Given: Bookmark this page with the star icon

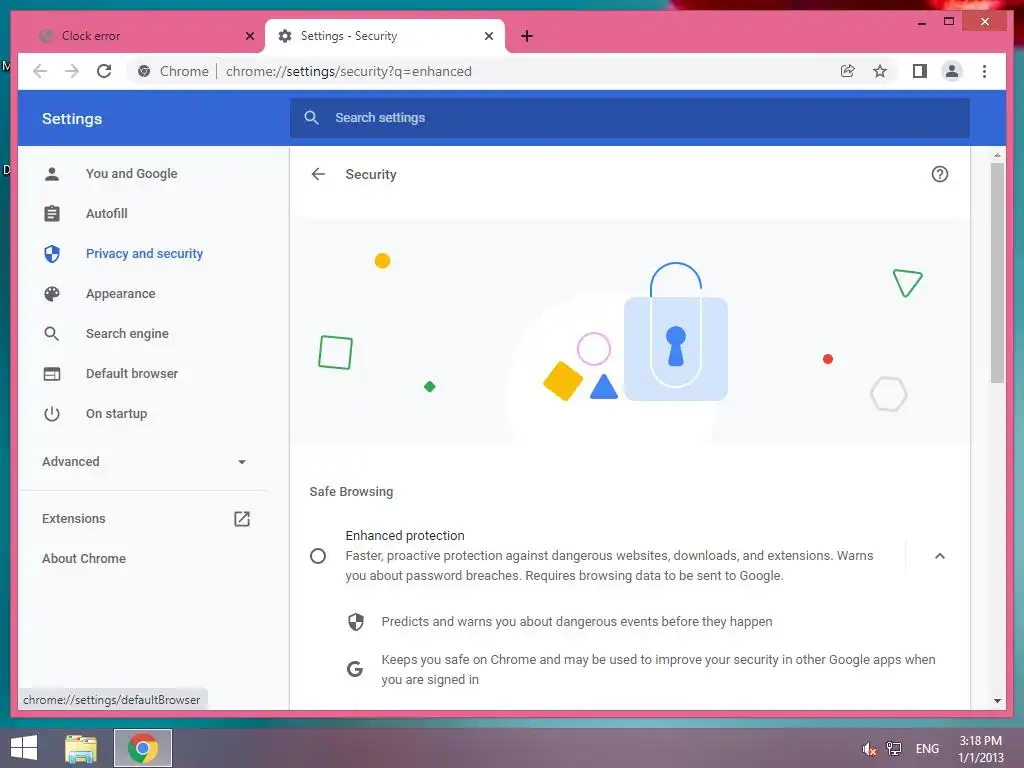Looking at the screenshot, I should tap(880, 71).
